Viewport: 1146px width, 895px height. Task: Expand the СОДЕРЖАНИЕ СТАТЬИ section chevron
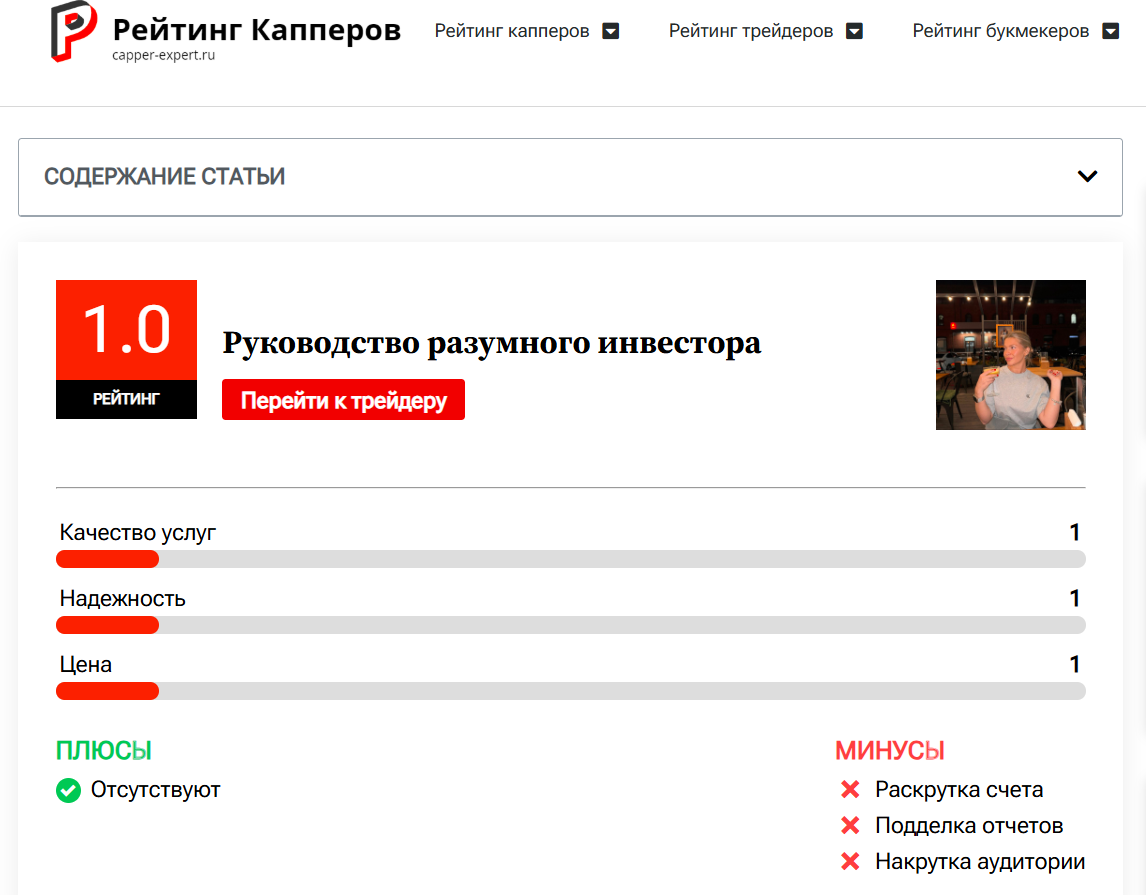1087,175
